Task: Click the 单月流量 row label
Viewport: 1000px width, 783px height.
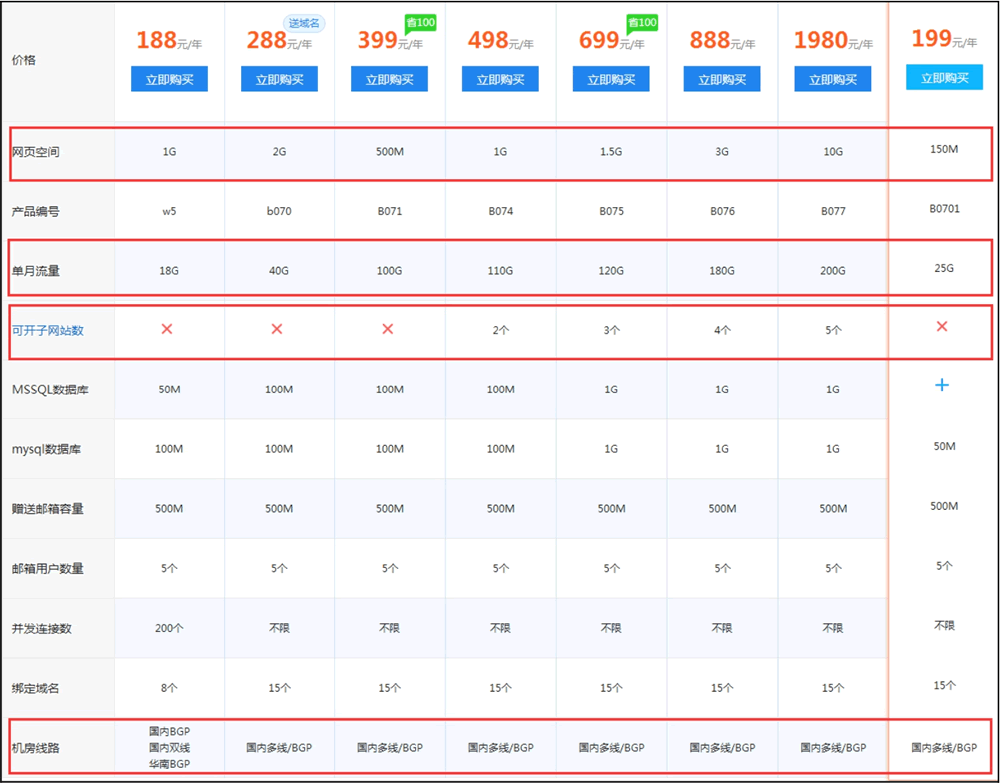Action: (36, 271)
